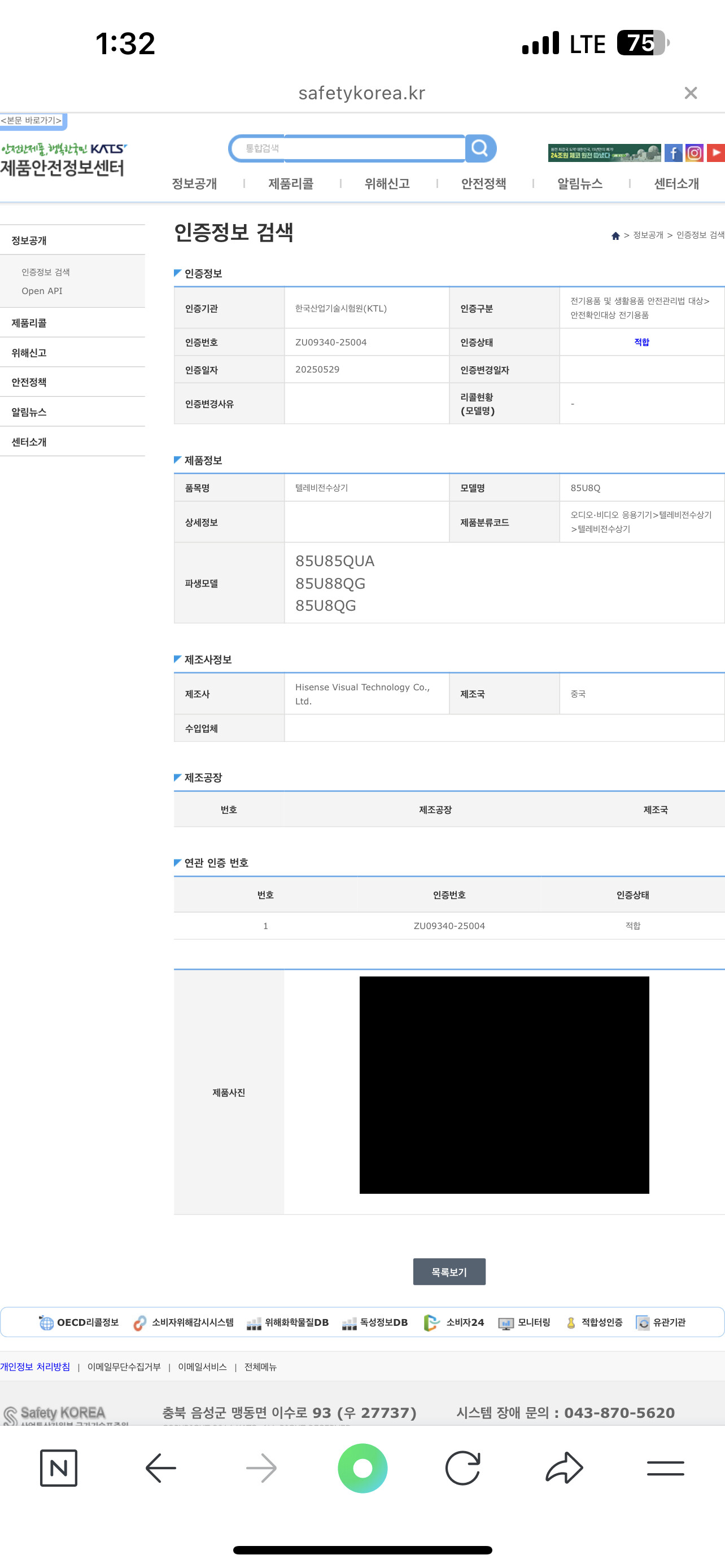Open the Facebook icon link
This screenshot has width=725, height=1568.
pos(672,153)
